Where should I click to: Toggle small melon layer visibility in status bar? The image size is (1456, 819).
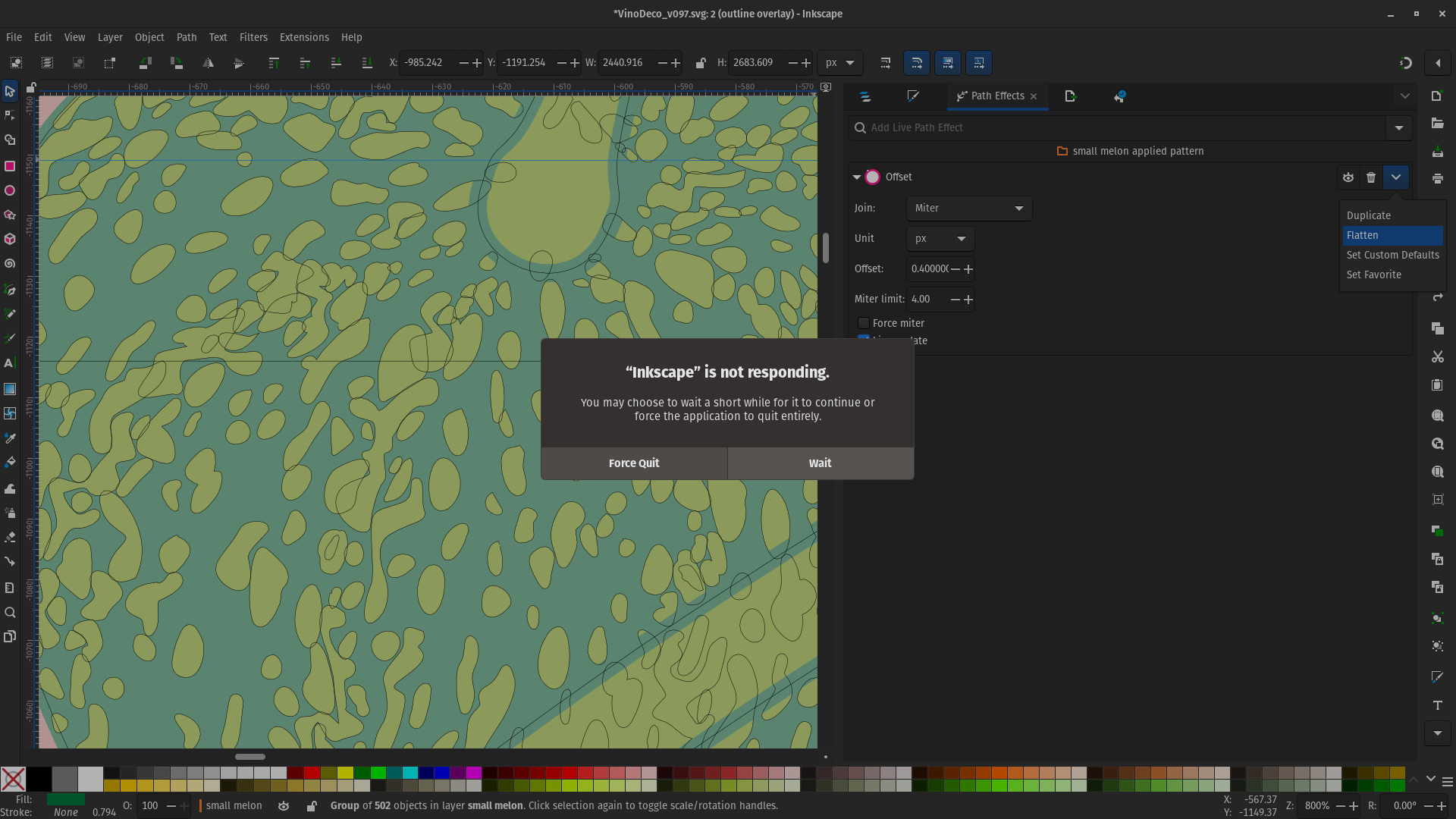coord(284,806)
